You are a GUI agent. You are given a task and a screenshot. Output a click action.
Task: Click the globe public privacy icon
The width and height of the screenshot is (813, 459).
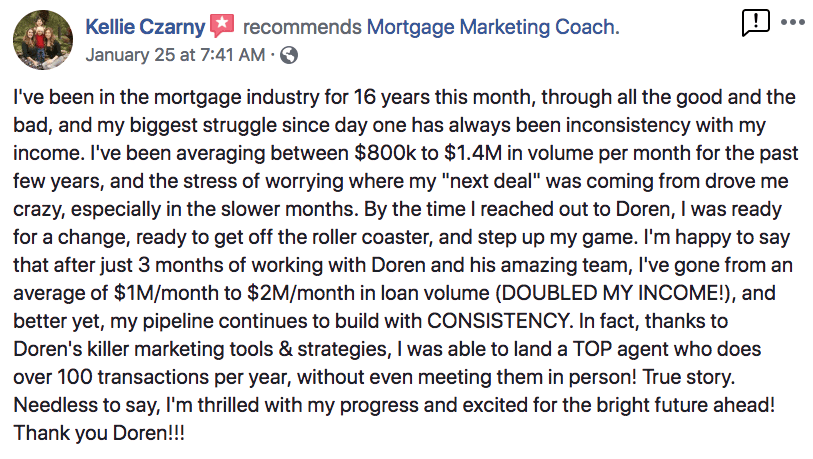tap(290, 55)
